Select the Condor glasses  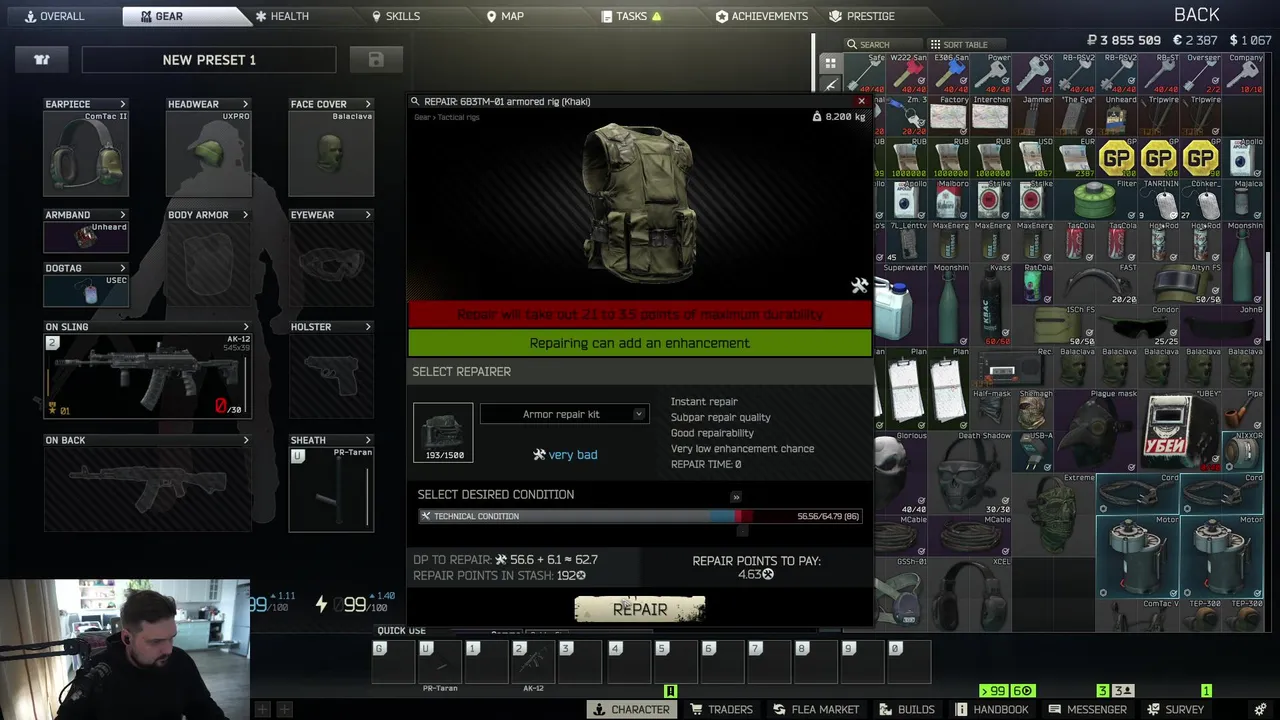point(1139,325)
